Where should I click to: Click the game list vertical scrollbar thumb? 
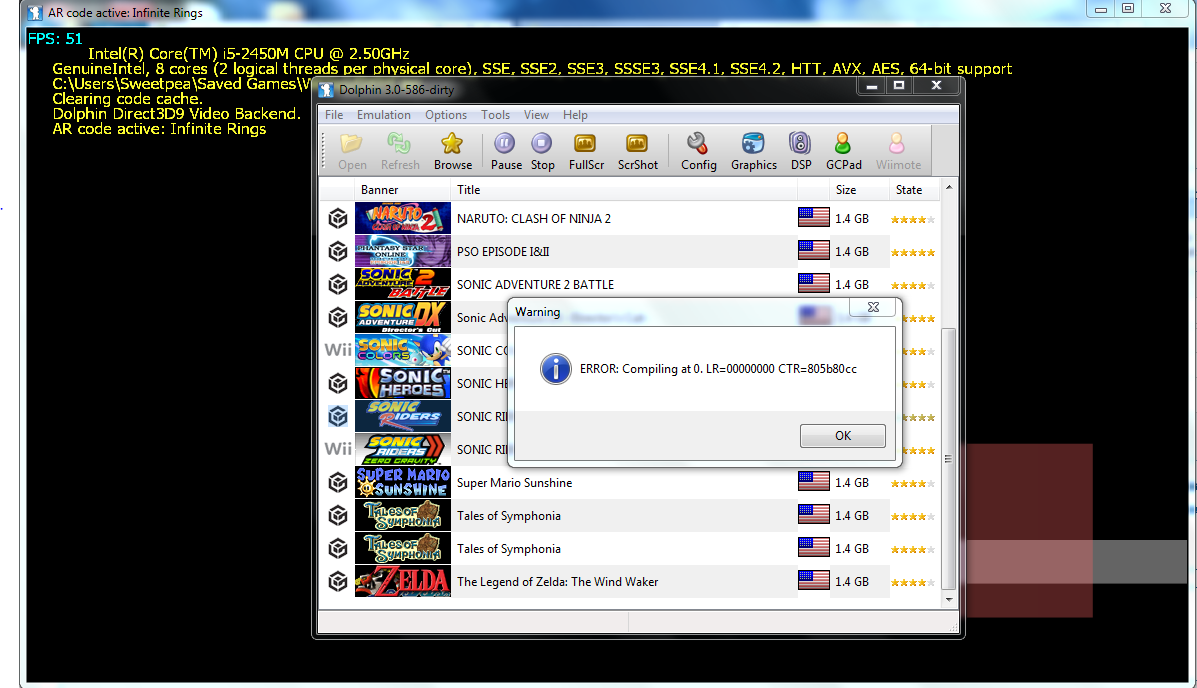point(949,458)
